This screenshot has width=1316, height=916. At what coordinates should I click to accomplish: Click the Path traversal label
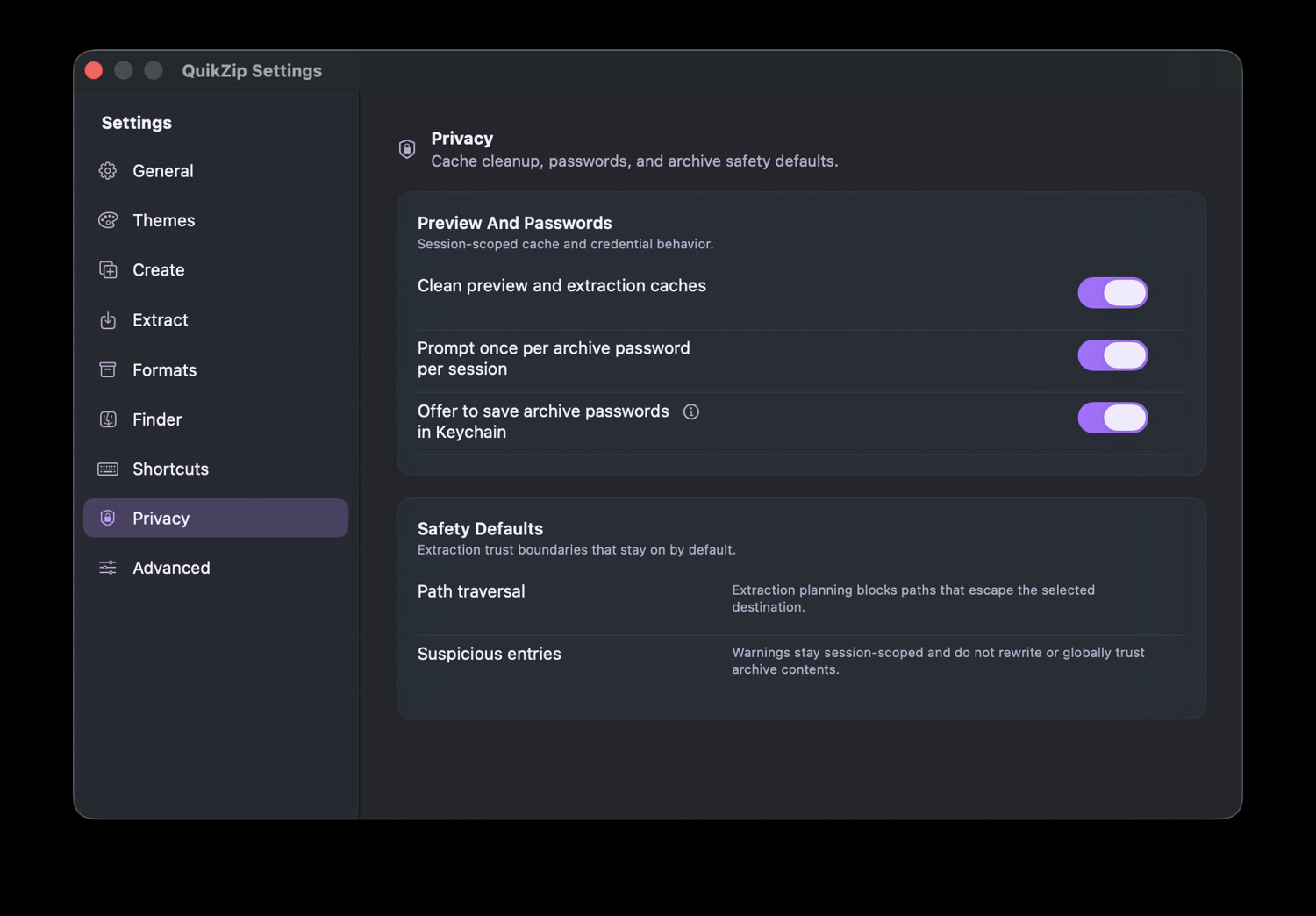[x=471, y=591]
